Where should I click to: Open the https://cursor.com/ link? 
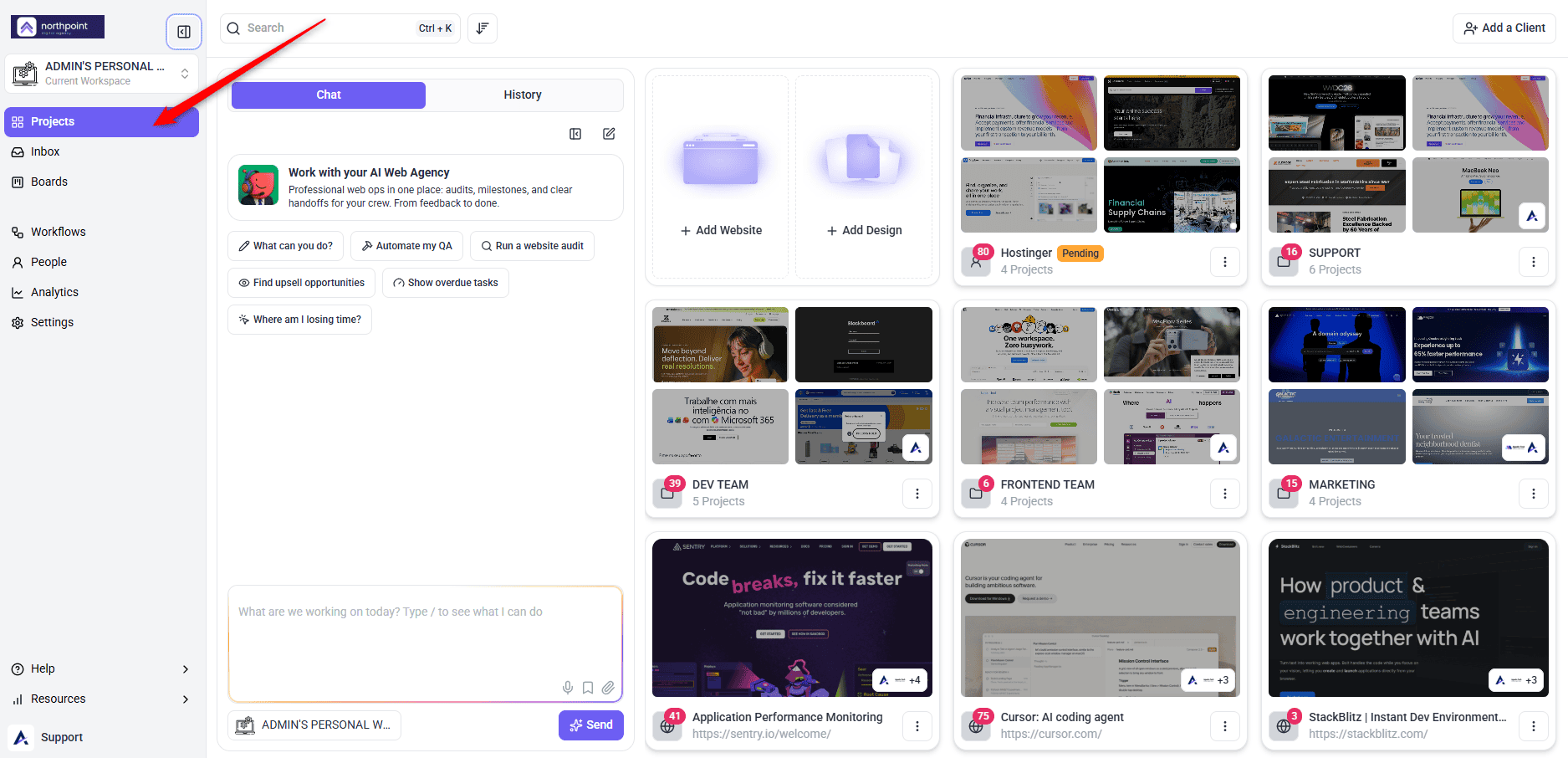coord(1051,734)
